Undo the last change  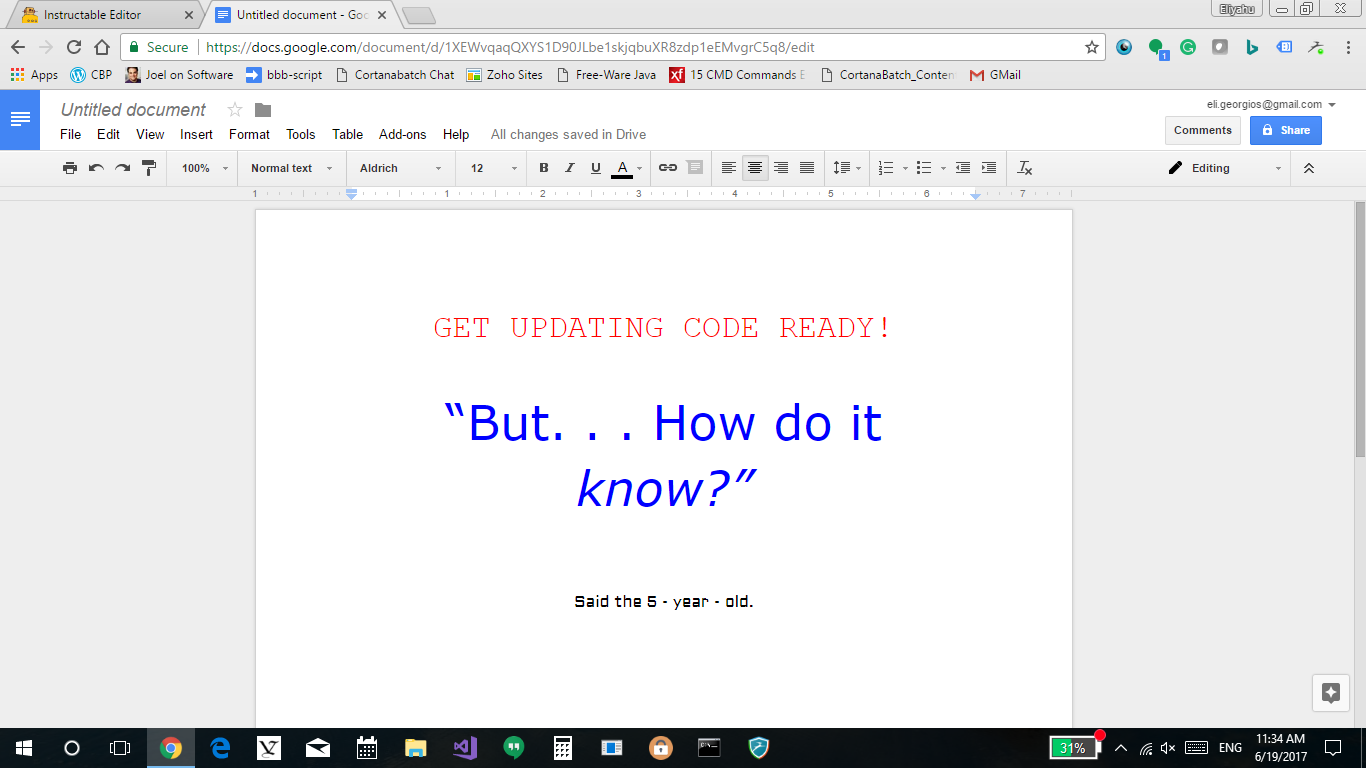96,168
